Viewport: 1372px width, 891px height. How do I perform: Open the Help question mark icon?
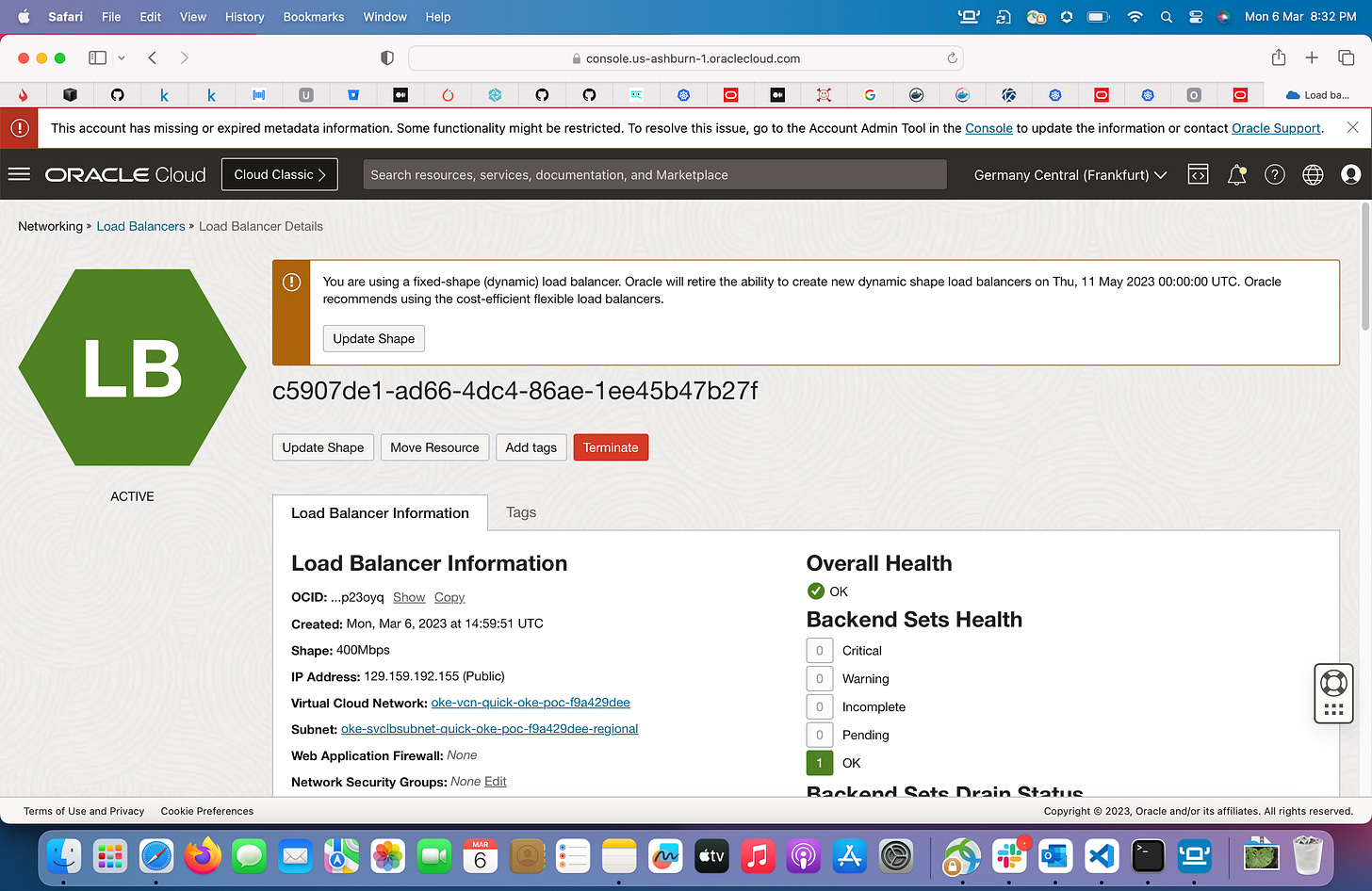[x=1275, y=174]
